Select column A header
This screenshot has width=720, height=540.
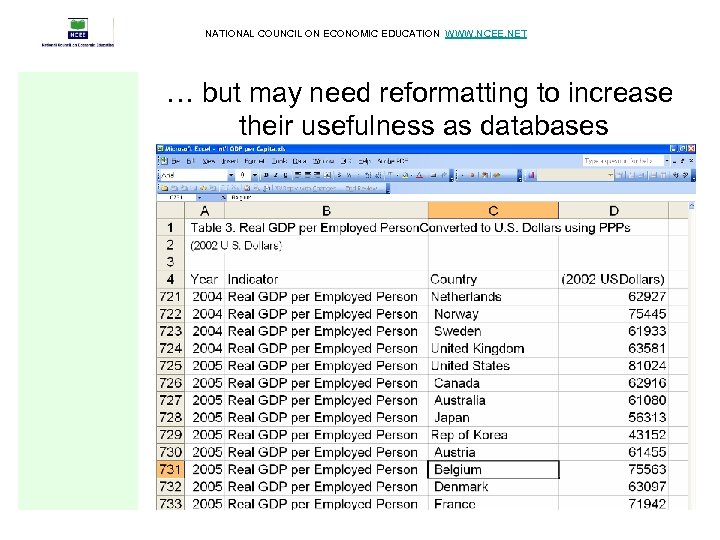coord(205,211)
